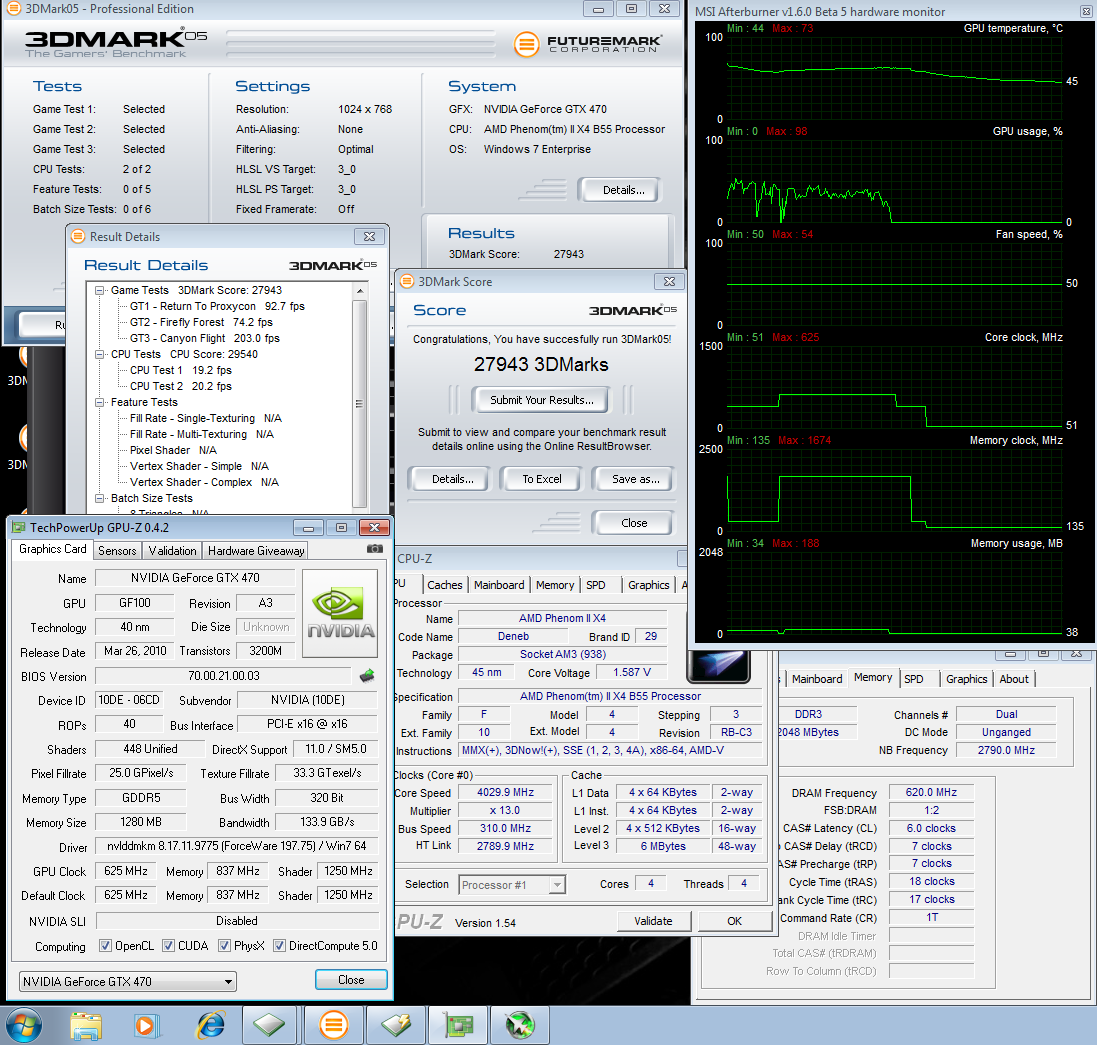Click the GPU-Z screenshot camera icon
1097x1045 pixels.
(375, 549)
